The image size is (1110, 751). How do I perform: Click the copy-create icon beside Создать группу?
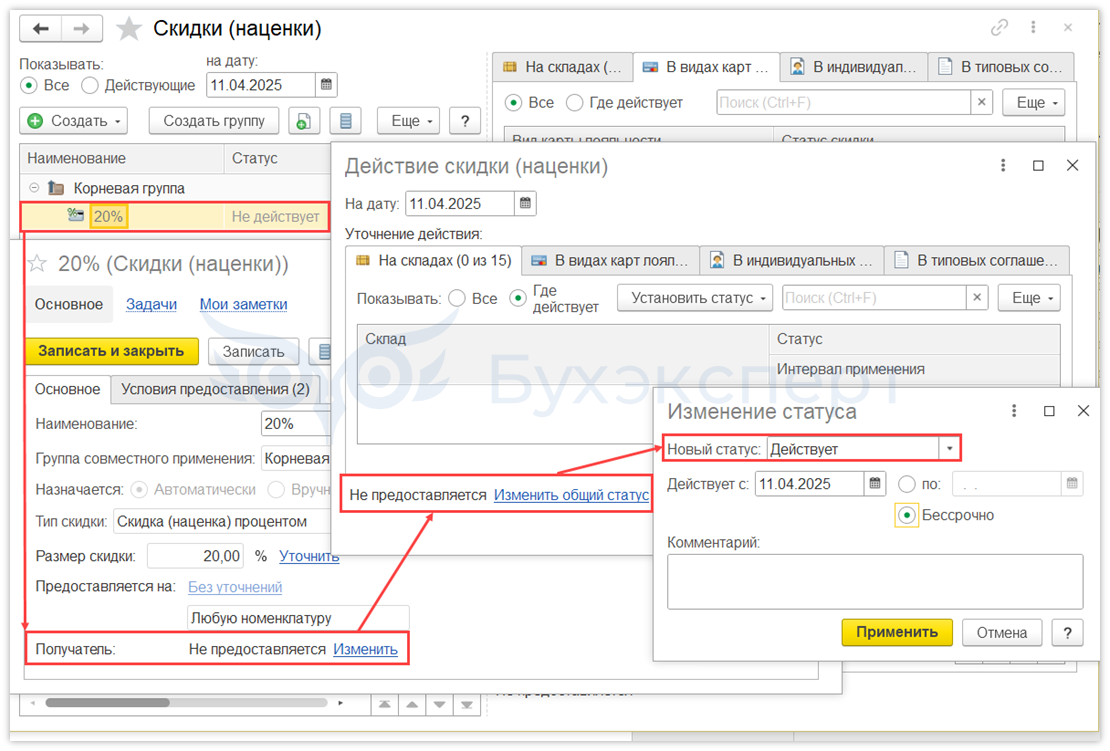pyautogui.click(x=304, y=121)
